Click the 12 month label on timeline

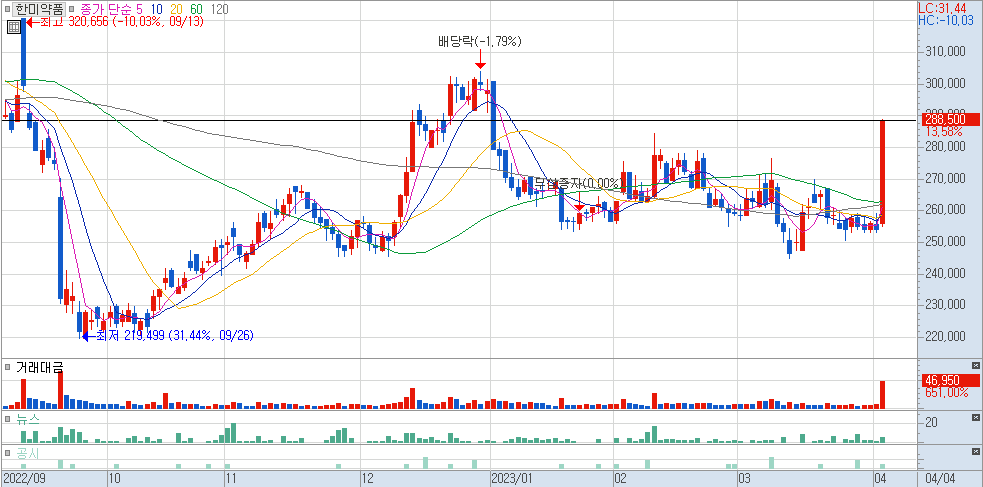(x=368, y=479)
